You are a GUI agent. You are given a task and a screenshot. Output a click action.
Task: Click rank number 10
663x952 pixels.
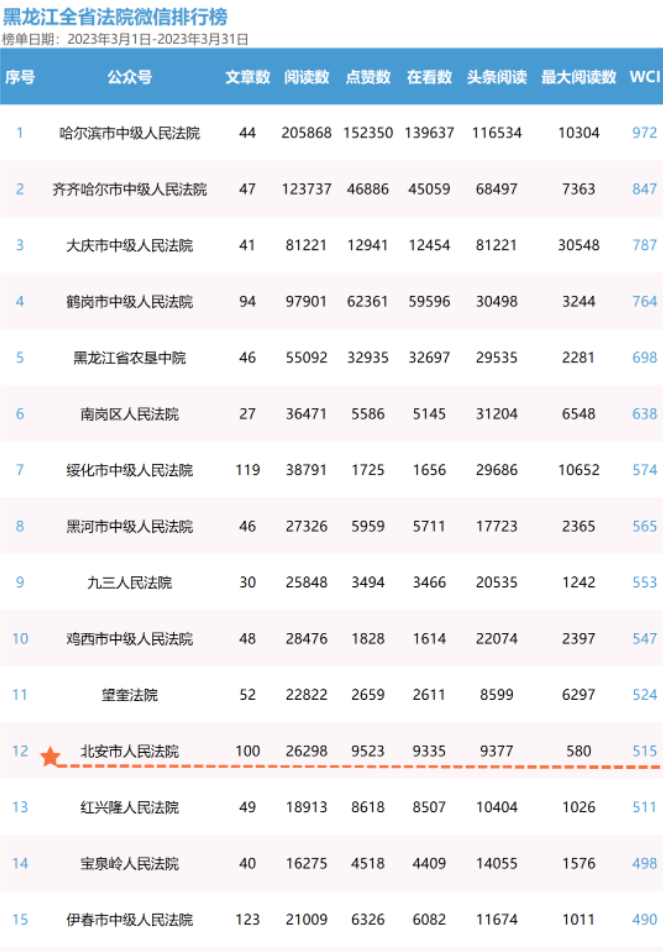tap(20, 638)
